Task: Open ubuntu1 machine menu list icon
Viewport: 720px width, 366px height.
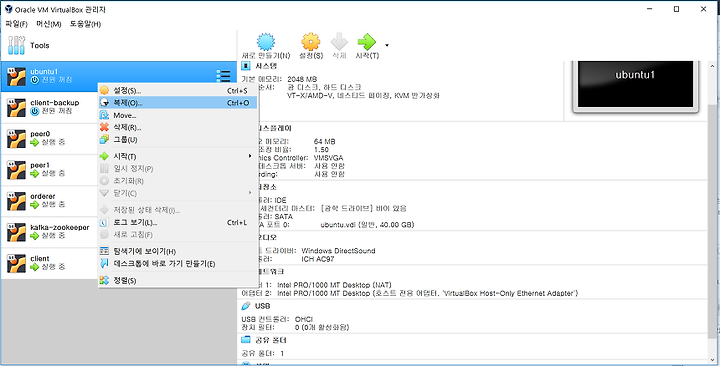Action: coord(223,76)
